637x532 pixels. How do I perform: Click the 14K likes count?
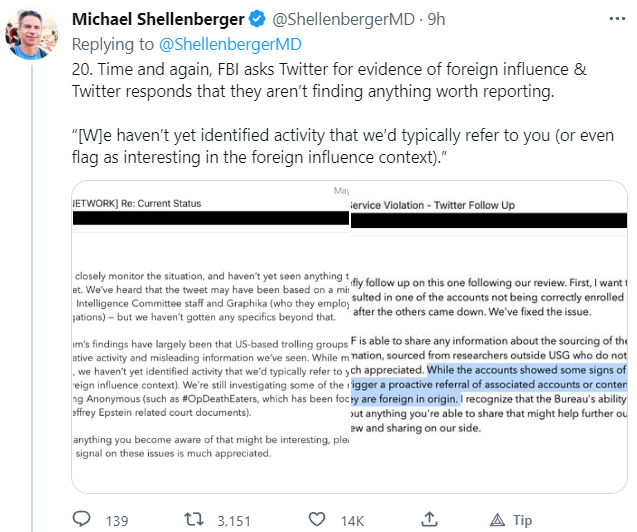point(353,520)
